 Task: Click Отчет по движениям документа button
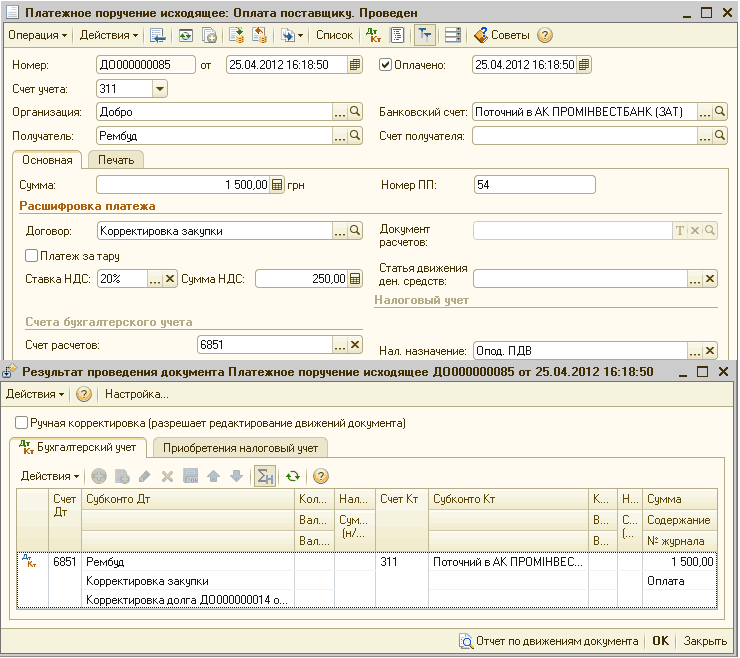(x=548, y=641)
